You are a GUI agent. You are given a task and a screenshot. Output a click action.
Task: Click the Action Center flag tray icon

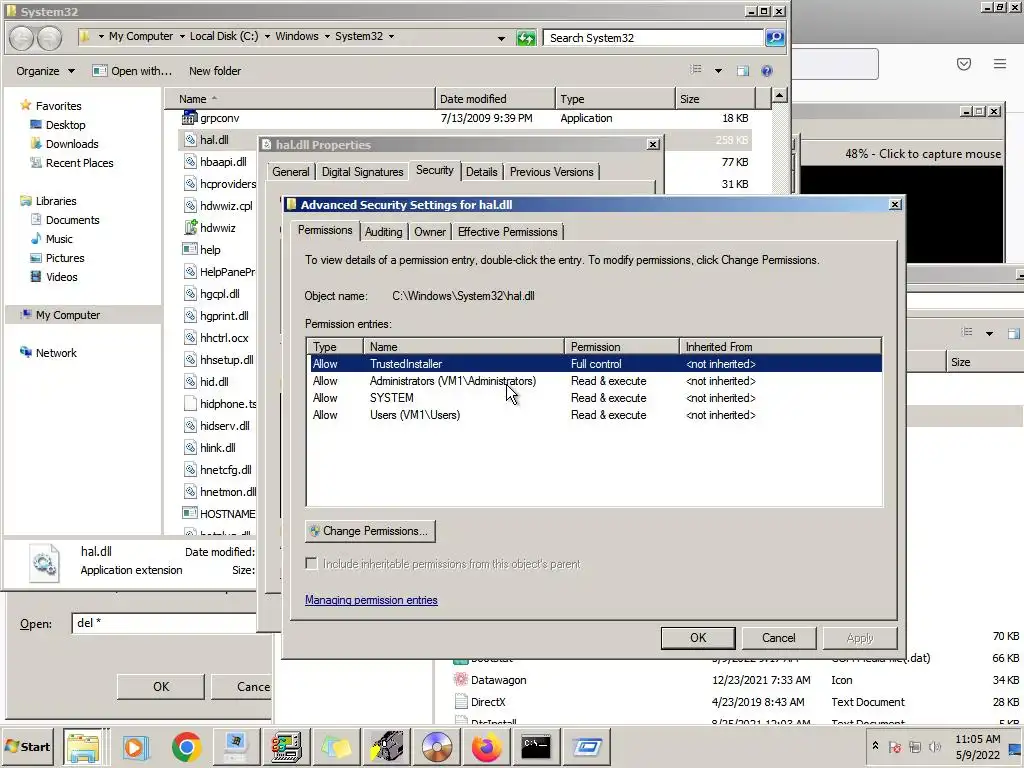click(895, 747)
